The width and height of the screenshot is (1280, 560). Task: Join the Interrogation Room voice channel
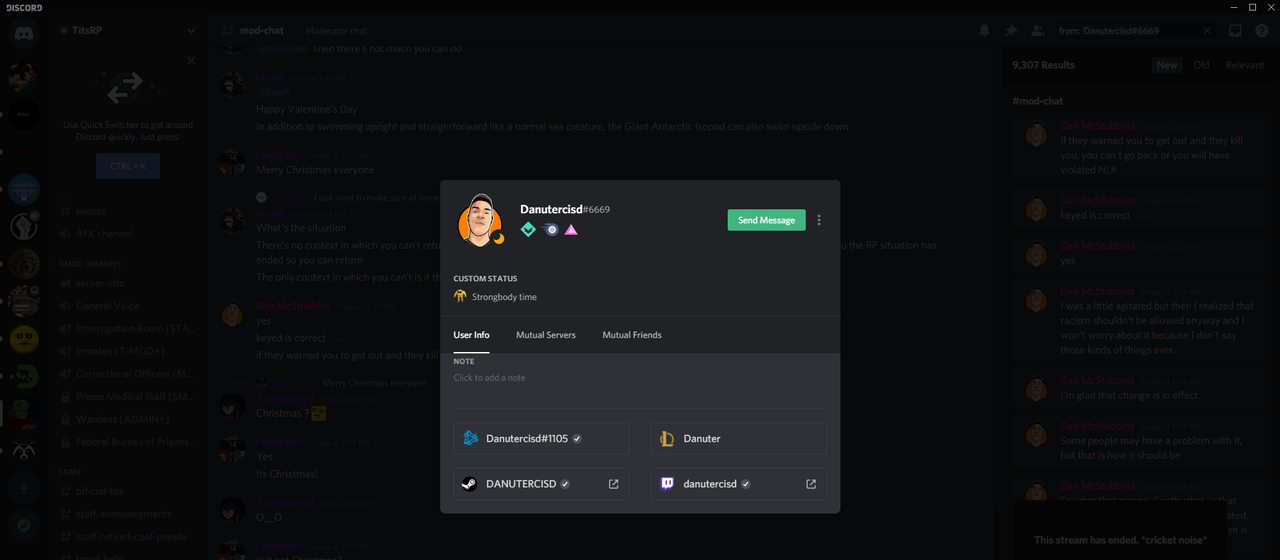(128, 328)
